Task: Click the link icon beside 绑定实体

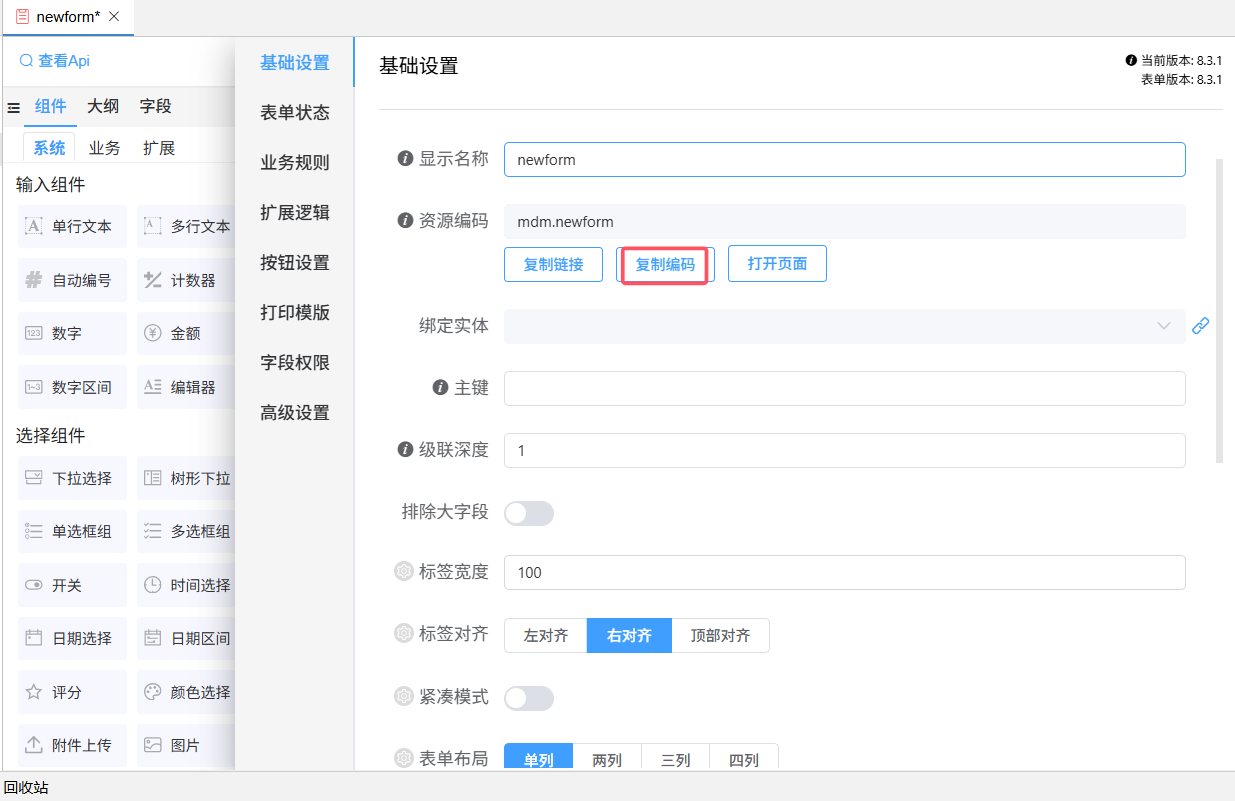Action: point(1200,326)
